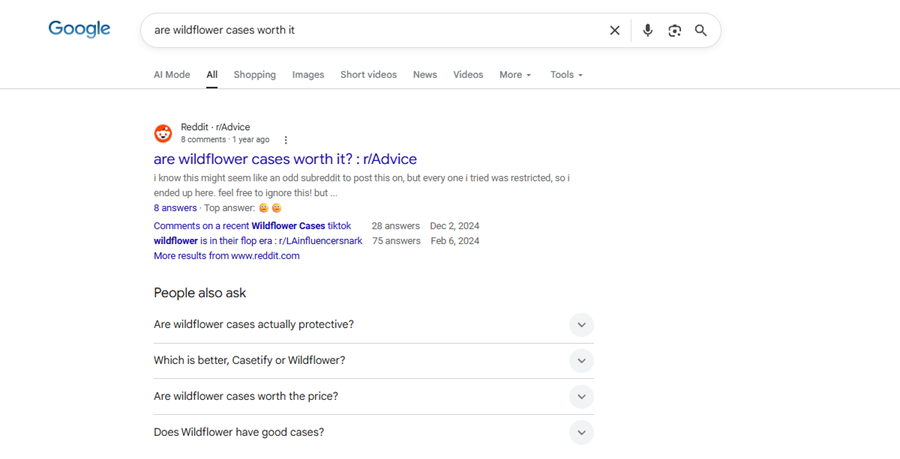Screen dimensions: 900x459
Task: Switch to the Shopping tab
Action: click(254, 75)
